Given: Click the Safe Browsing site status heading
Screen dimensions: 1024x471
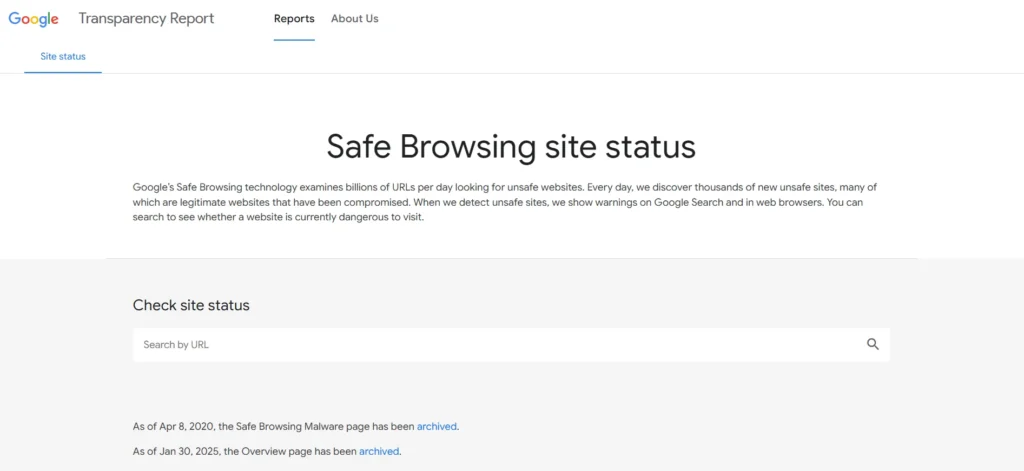Looking at the screenshot, I should (511, 146).
